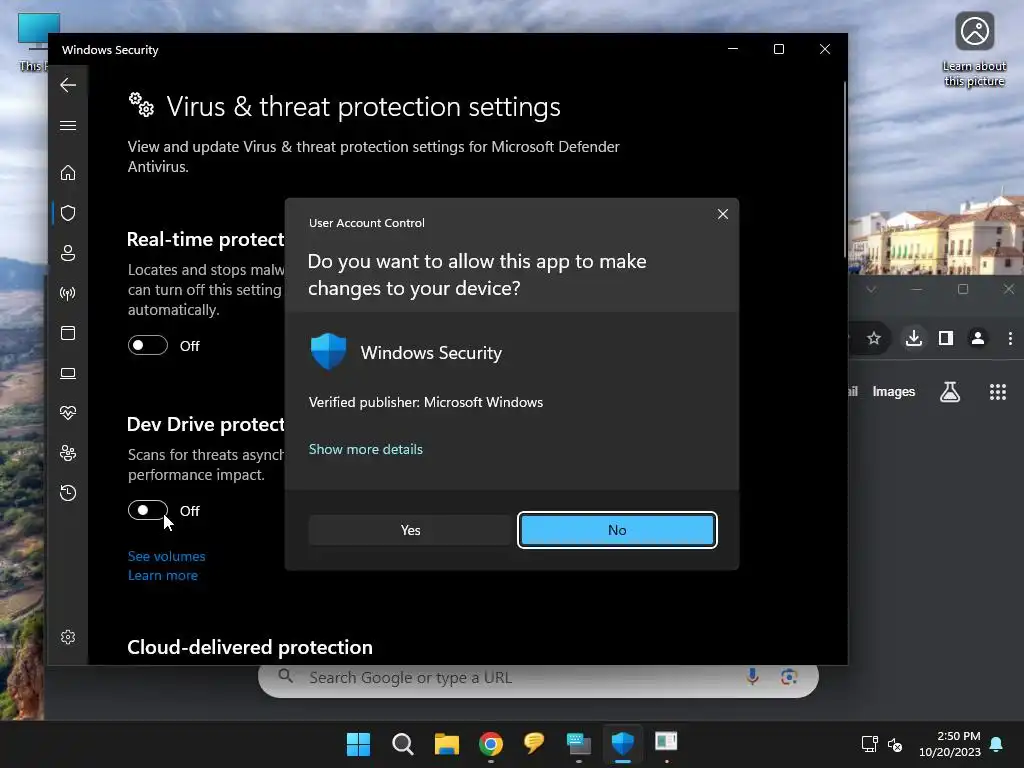Screen dimensions: 1024x768
Task: Click the Windows Security window scrollbar
Action: [x=845, y=170]
